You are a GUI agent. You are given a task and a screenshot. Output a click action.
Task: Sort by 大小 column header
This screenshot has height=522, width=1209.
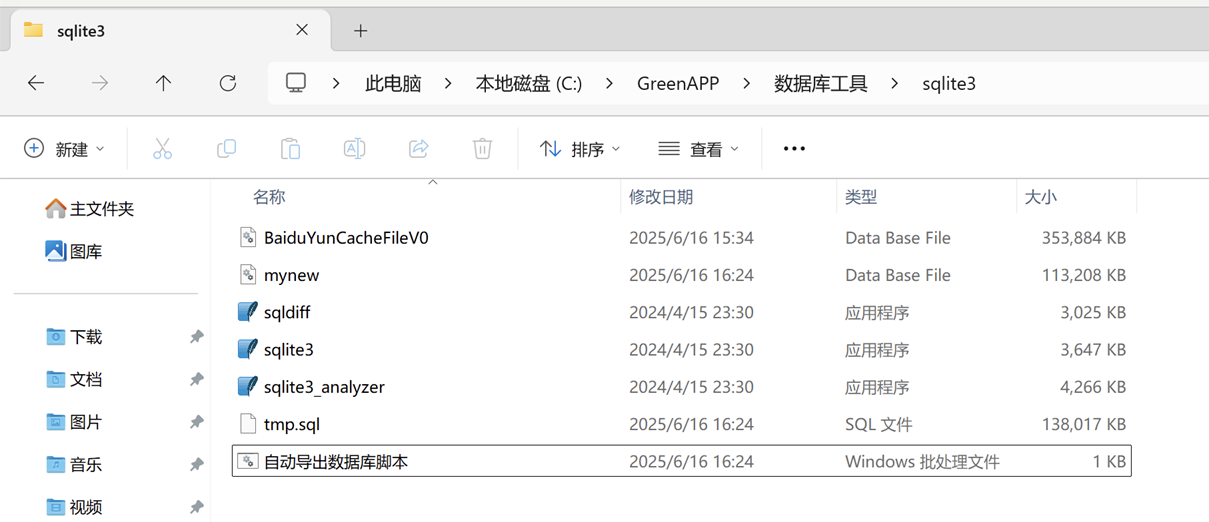pos(1041,197)
